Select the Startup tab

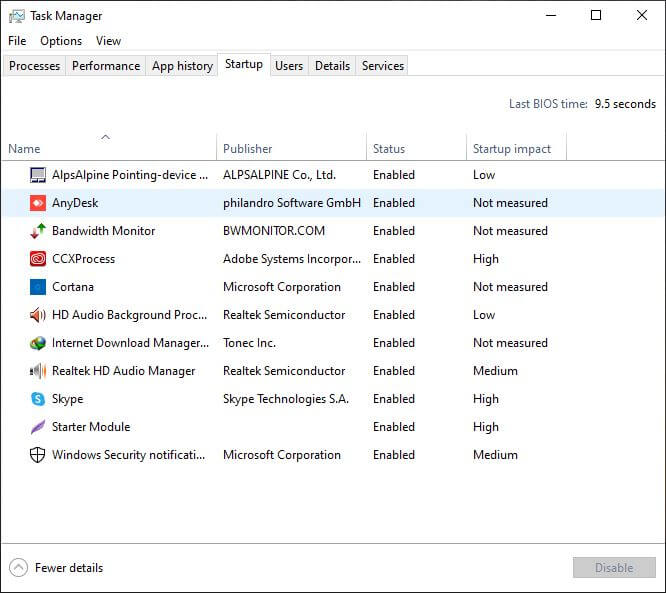click(244, 65)
